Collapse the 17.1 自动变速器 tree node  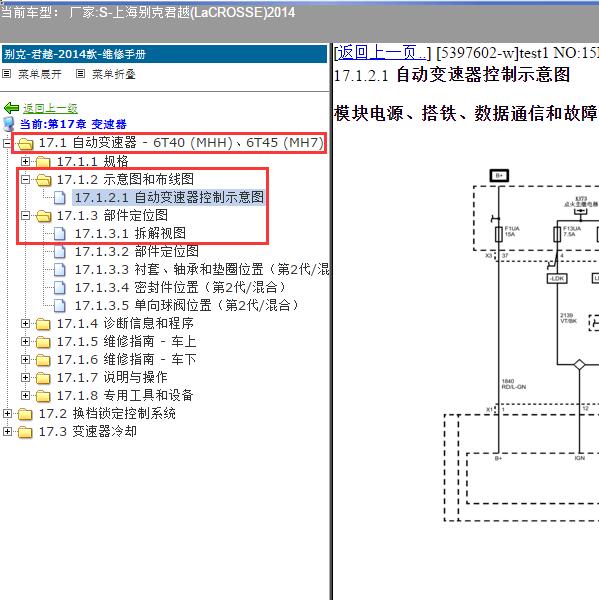click(x=7, y=143)
